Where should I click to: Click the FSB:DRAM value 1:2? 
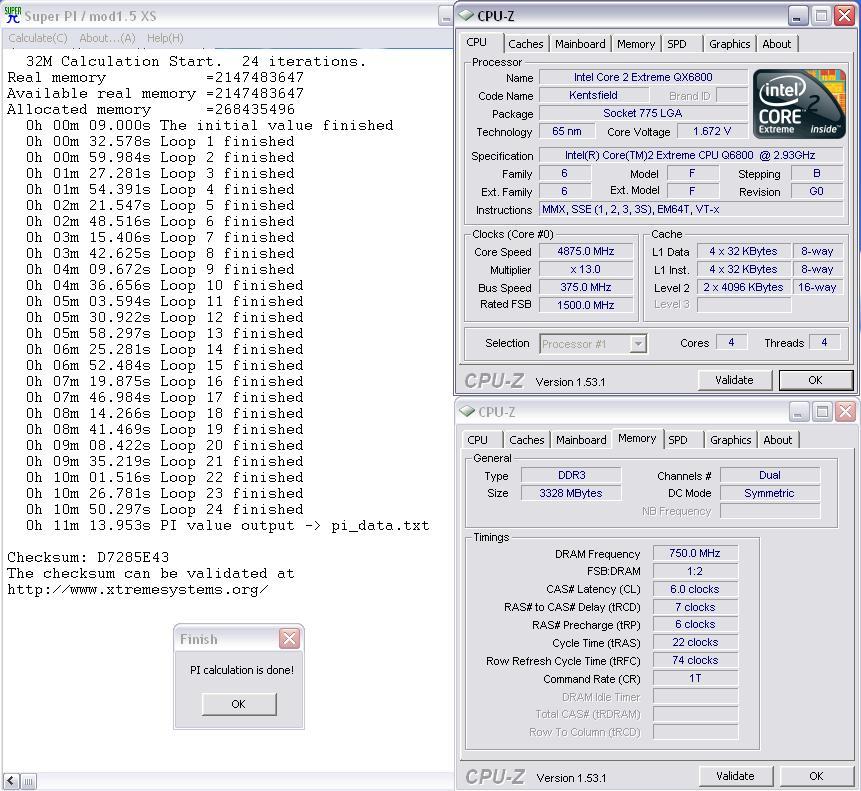pyautogui.click(x=695, y=571)
